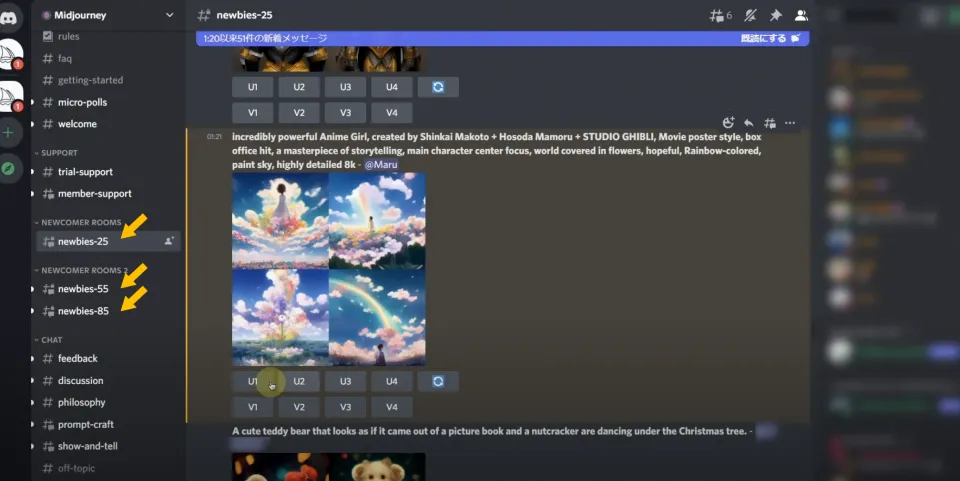960x481 pixels.
Task: Click U4 under the top armor images
Action: (392, 87)
